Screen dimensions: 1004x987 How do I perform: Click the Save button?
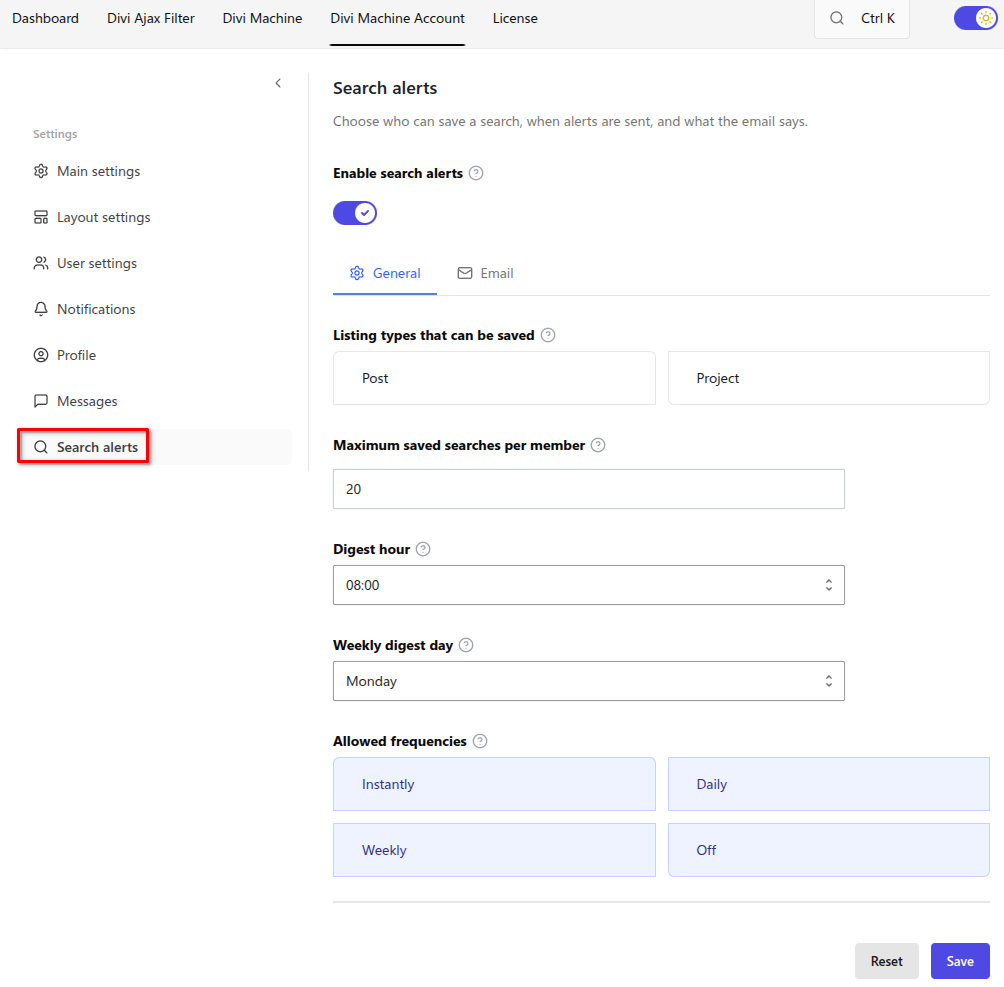pyautogui.click(x=960, y=961)
